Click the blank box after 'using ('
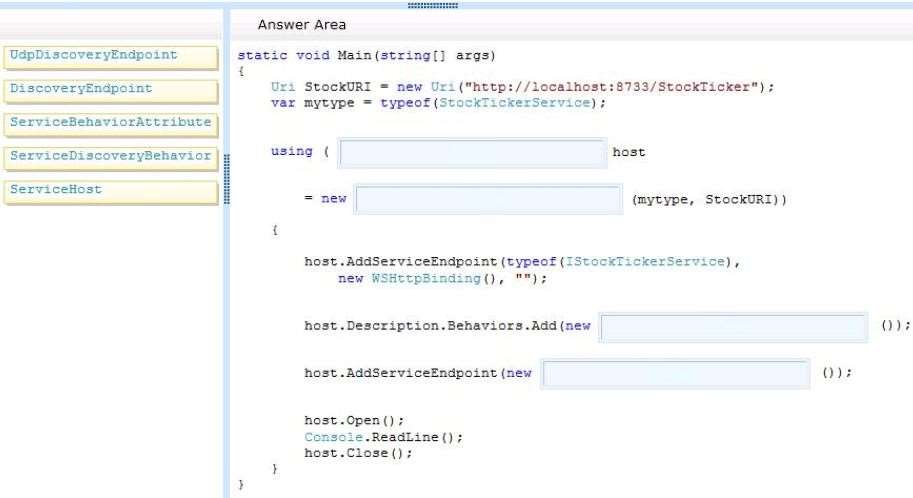This screenshot has height=498, width=913. (472, 153)
